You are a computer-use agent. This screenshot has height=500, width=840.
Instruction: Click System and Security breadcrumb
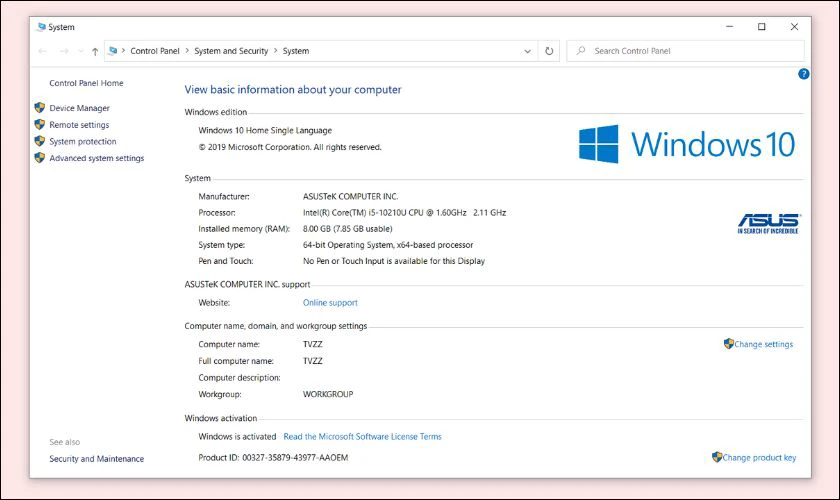tap(231, 51)
